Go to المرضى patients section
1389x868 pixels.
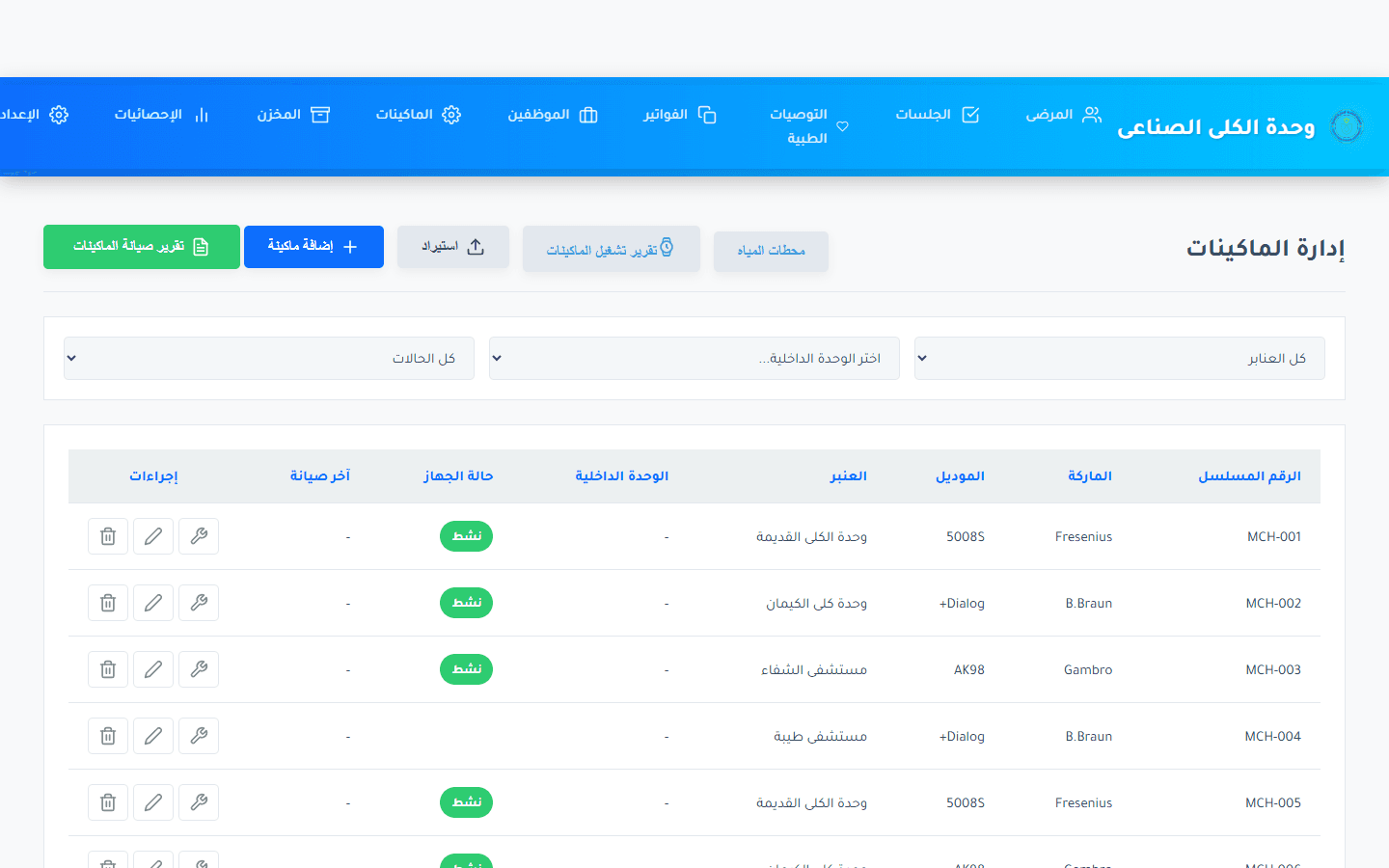1063,115
